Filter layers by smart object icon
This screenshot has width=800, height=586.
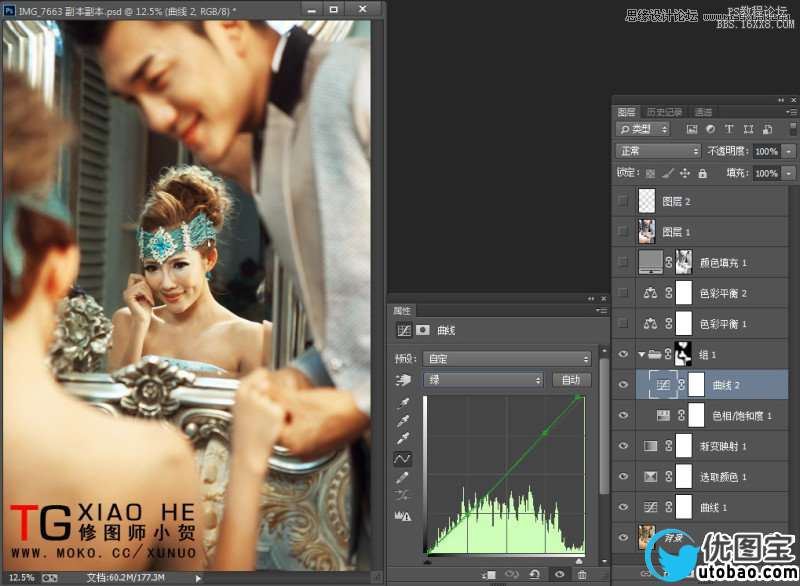[x=767, y=130]
